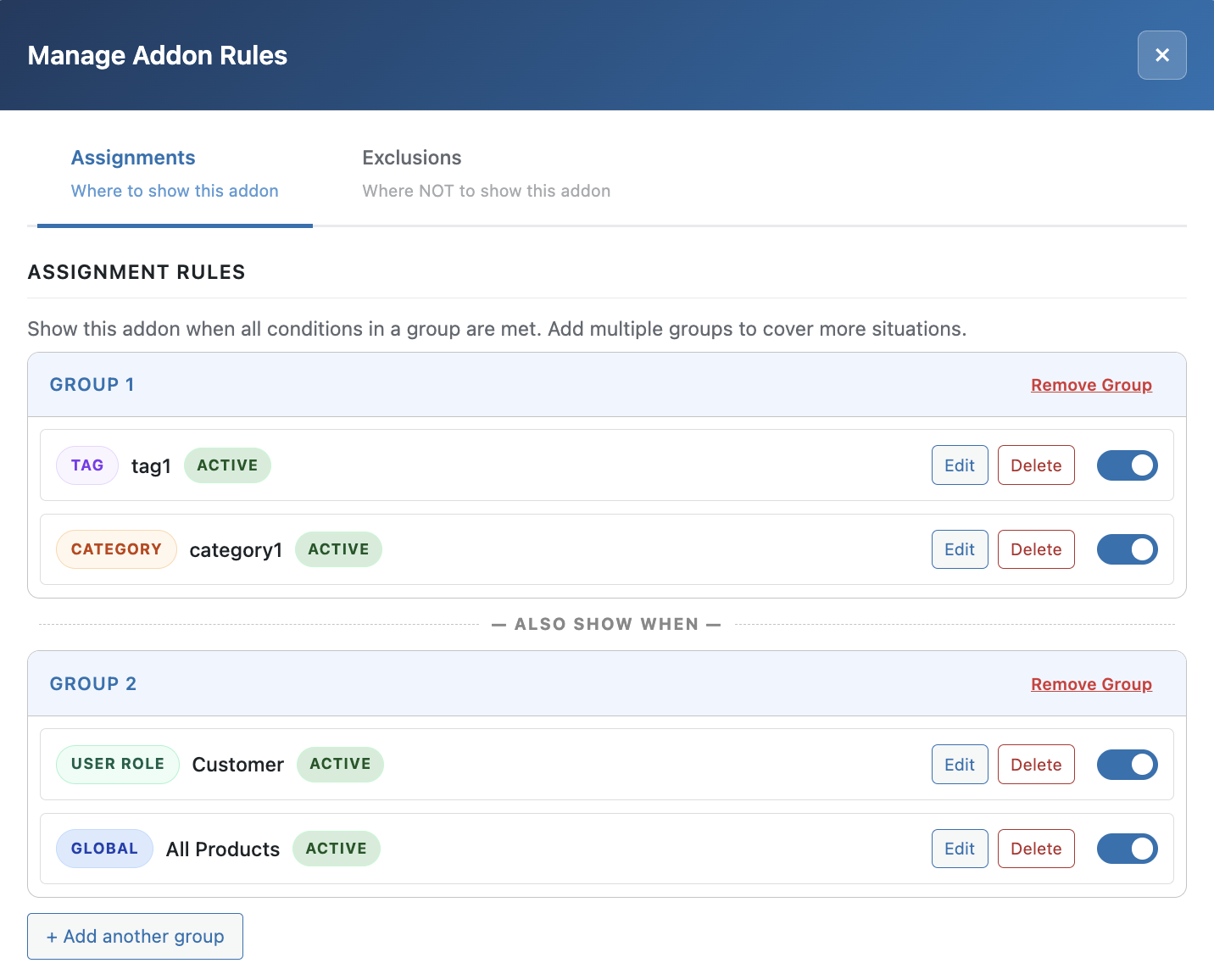The width and height of the screenshot is (1214, 980).
Task: Edit the All Products rule
Action: 960,849
